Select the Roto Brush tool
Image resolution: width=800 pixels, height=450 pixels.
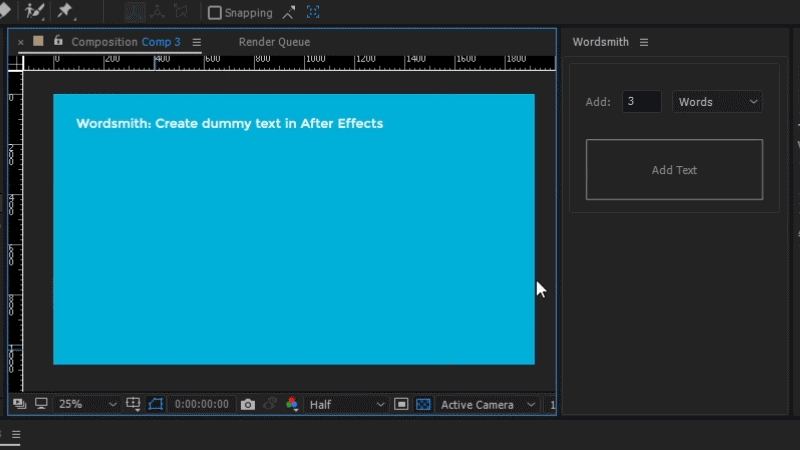pyautogui.click(x=34, y=11)
